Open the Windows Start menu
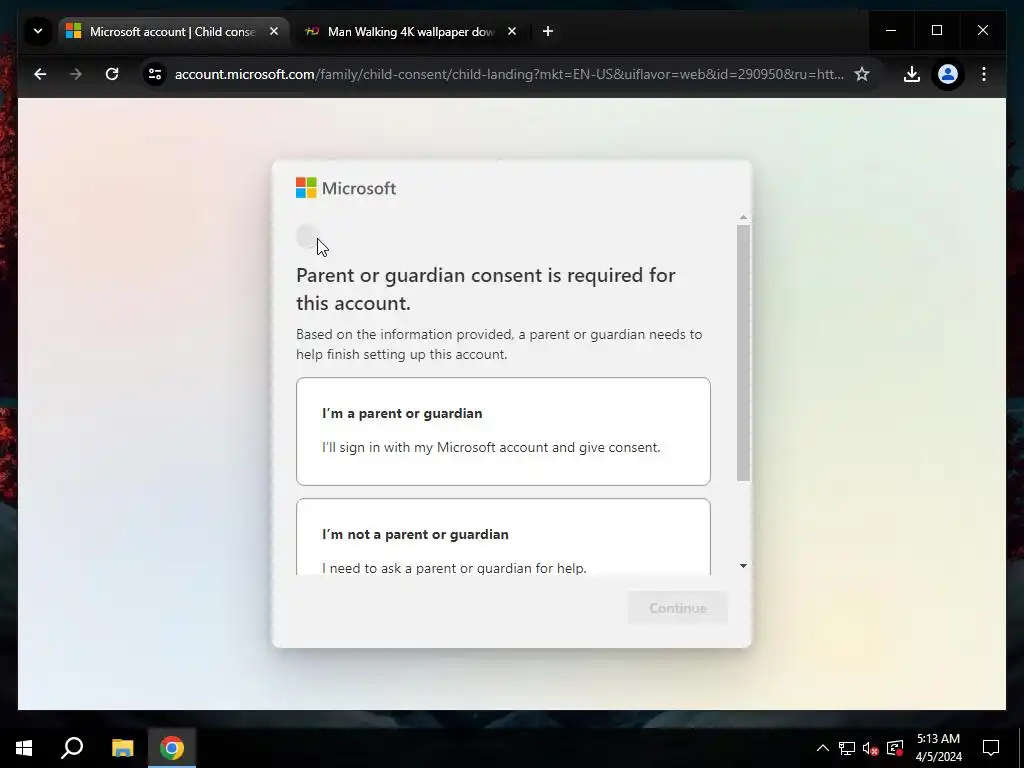The height and width of the screenshot is (768, 1024). coord(24,748)
